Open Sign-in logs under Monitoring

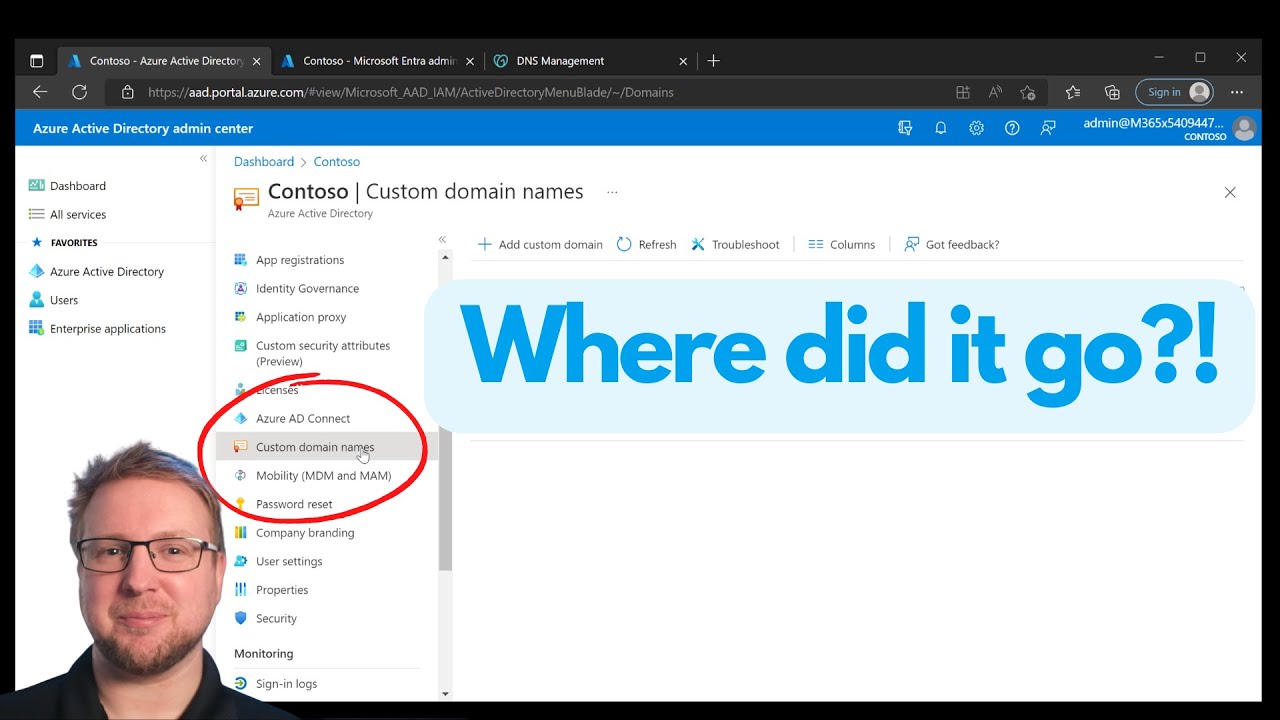coord(286,684)
